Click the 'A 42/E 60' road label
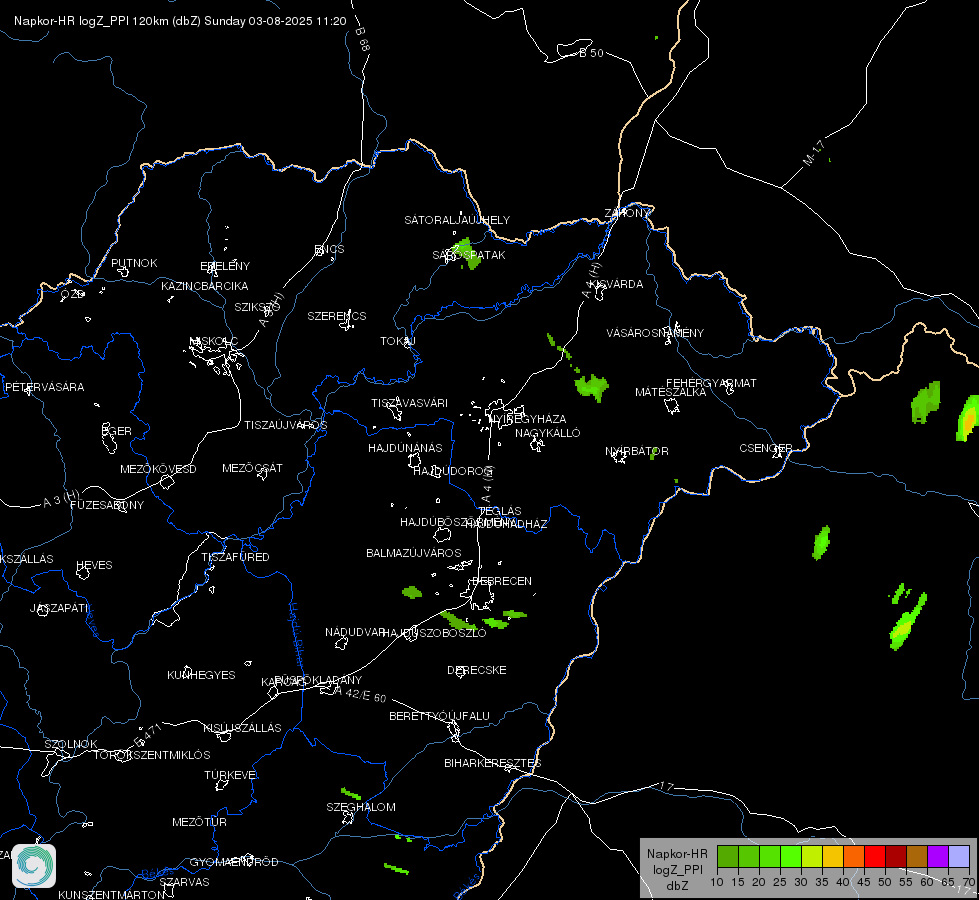Screen dimensions: 979x900 pyautogui.click(x=360, y=694)
